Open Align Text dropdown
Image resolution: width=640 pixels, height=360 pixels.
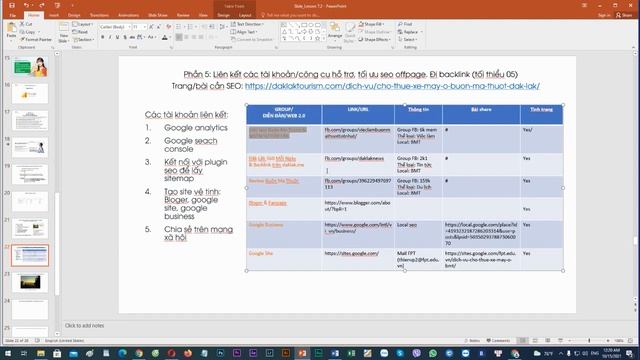tap(244, 32)
